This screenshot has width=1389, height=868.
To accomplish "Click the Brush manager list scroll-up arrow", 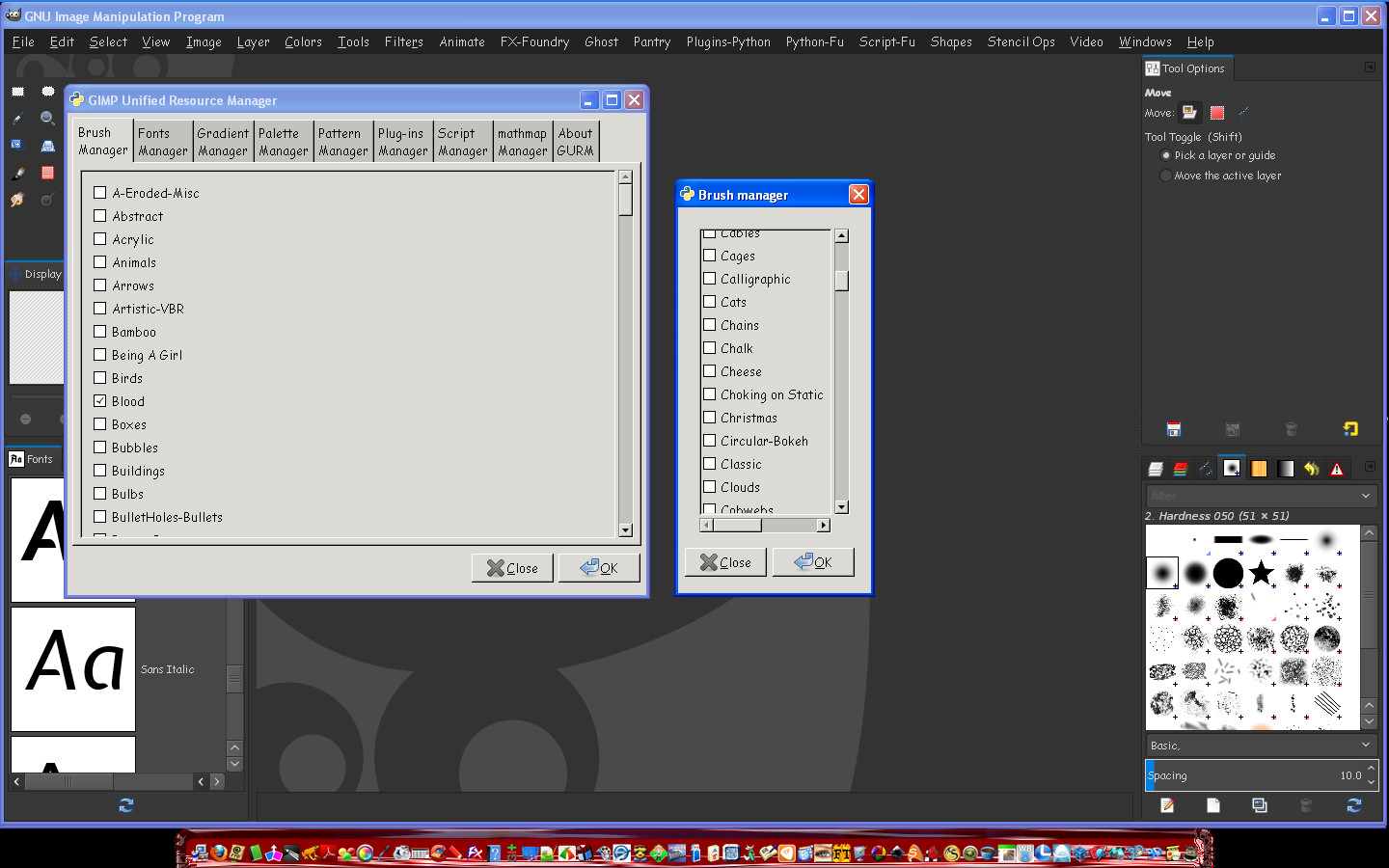I will (841, 236).
